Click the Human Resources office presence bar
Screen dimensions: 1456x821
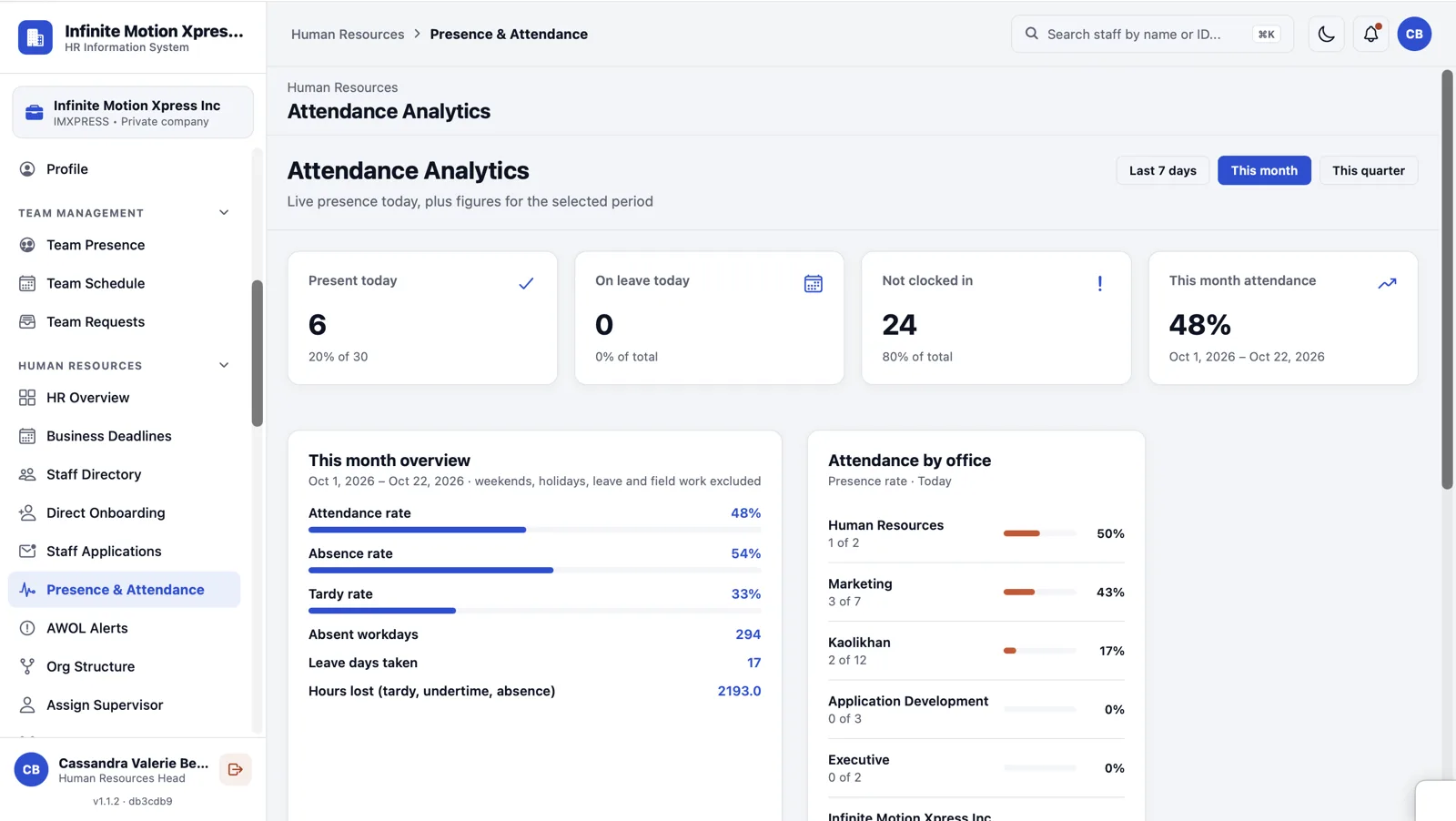click(1040, 533)
